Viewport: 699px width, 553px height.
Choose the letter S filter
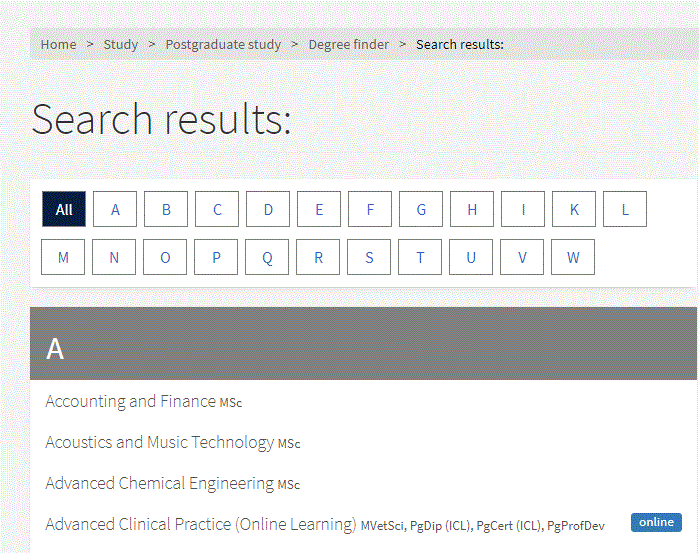[x=369, y=257]
